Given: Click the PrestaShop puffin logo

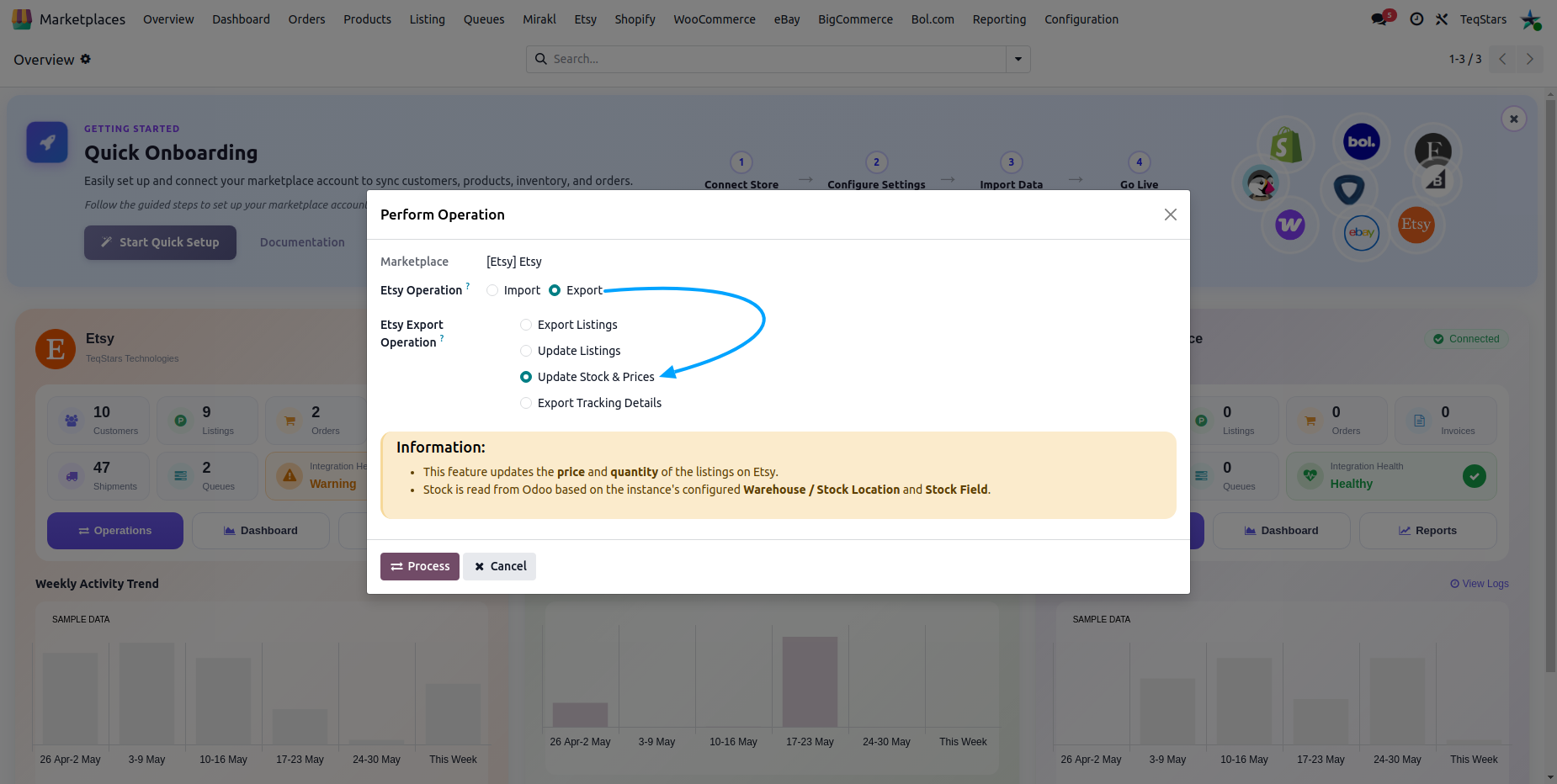Looking at the screenshot, I should click(x=1261, y=183).
